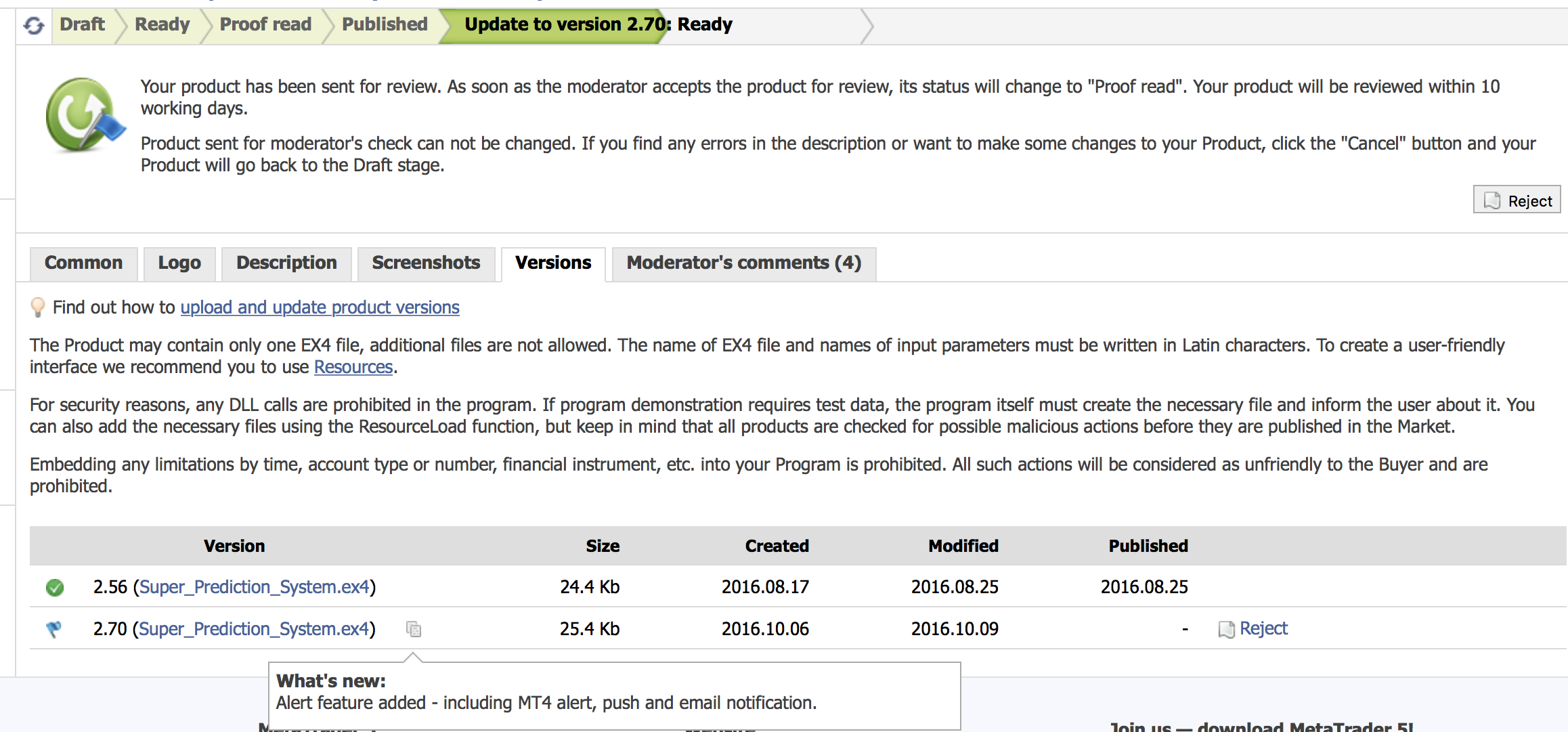Screen dimensions: 1568x732
Task: Click the pin icon for version 2.70
Action: [x=53, y=629]
